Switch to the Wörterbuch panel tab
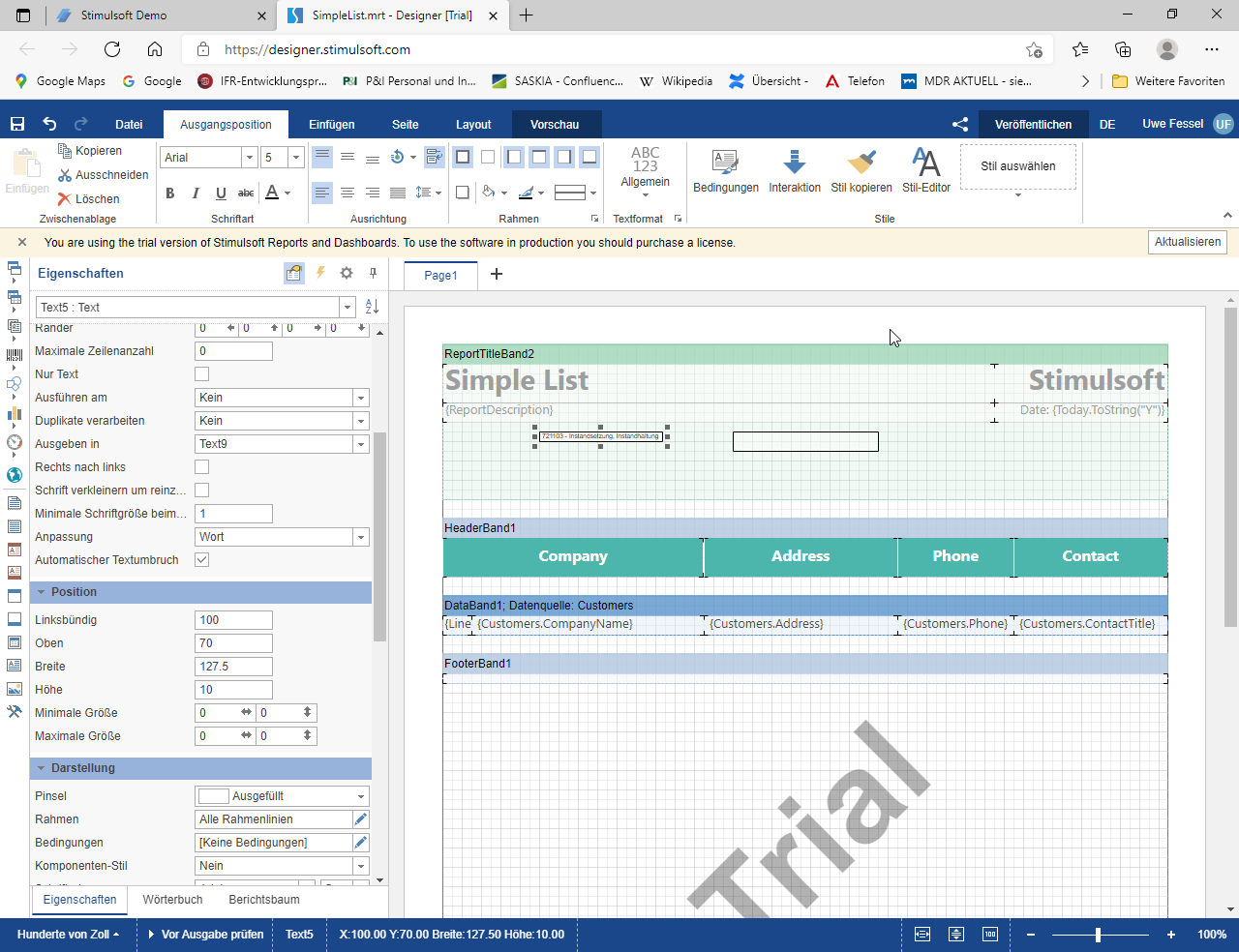 click(x=172, y=900)
